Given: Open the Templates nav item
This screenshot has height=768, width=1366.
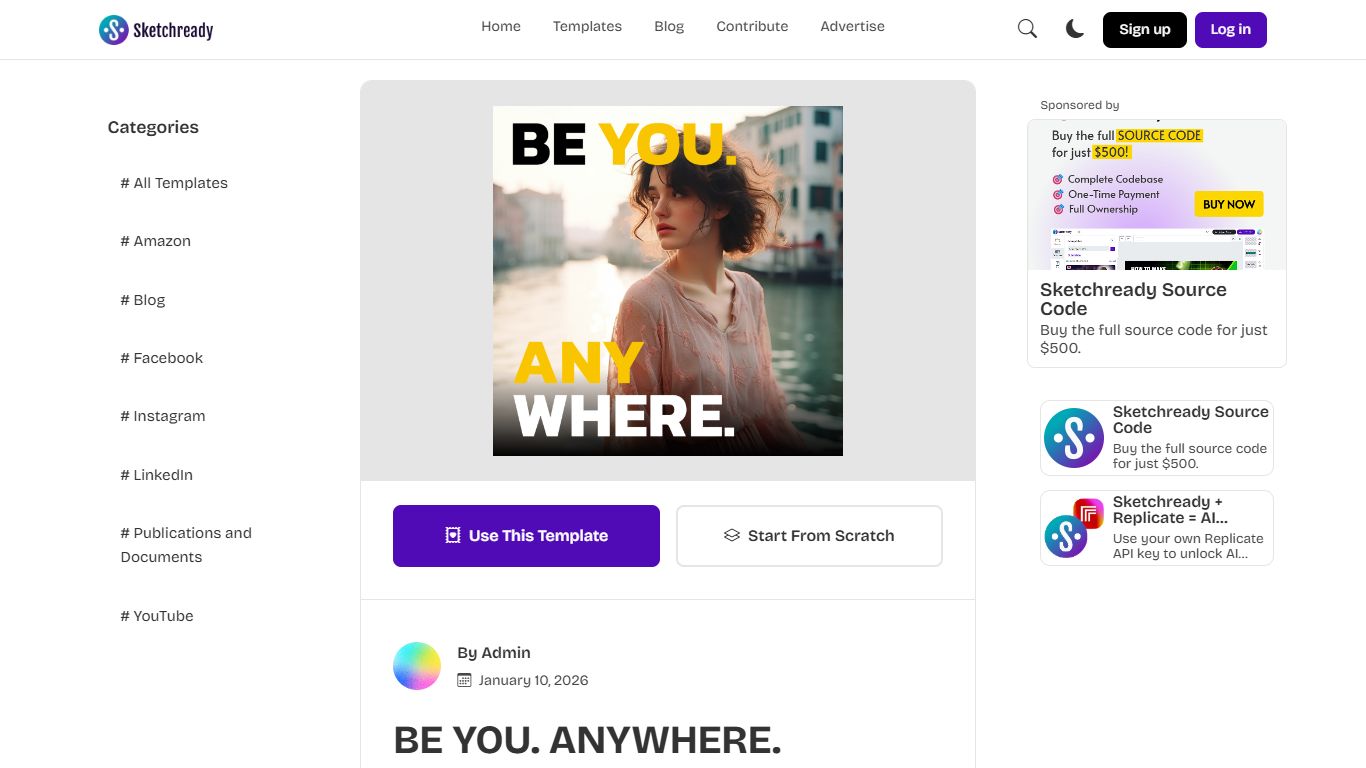Looking at the screenshot, I should tap(587, 27).
